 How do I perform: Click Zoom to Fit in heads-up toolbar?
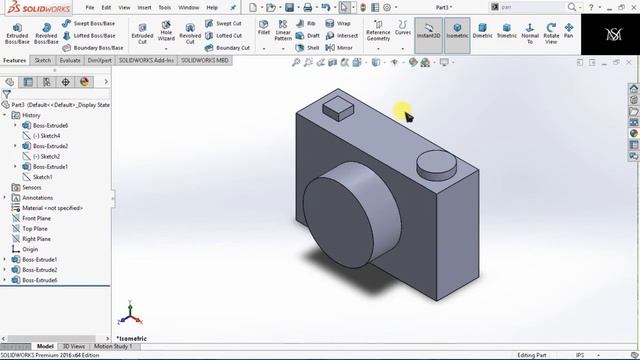296,62
